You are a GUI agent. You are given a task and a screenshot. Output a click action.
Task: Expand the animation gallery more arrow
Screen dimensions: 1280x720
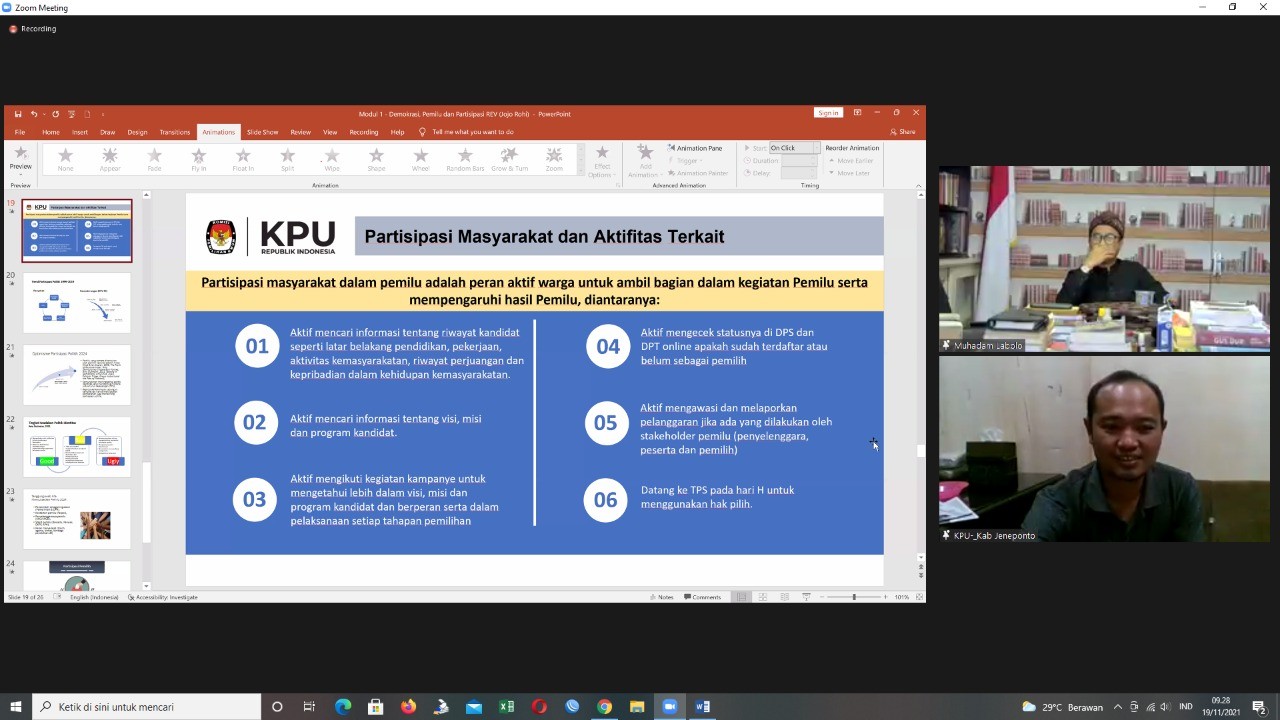[581, 172]
